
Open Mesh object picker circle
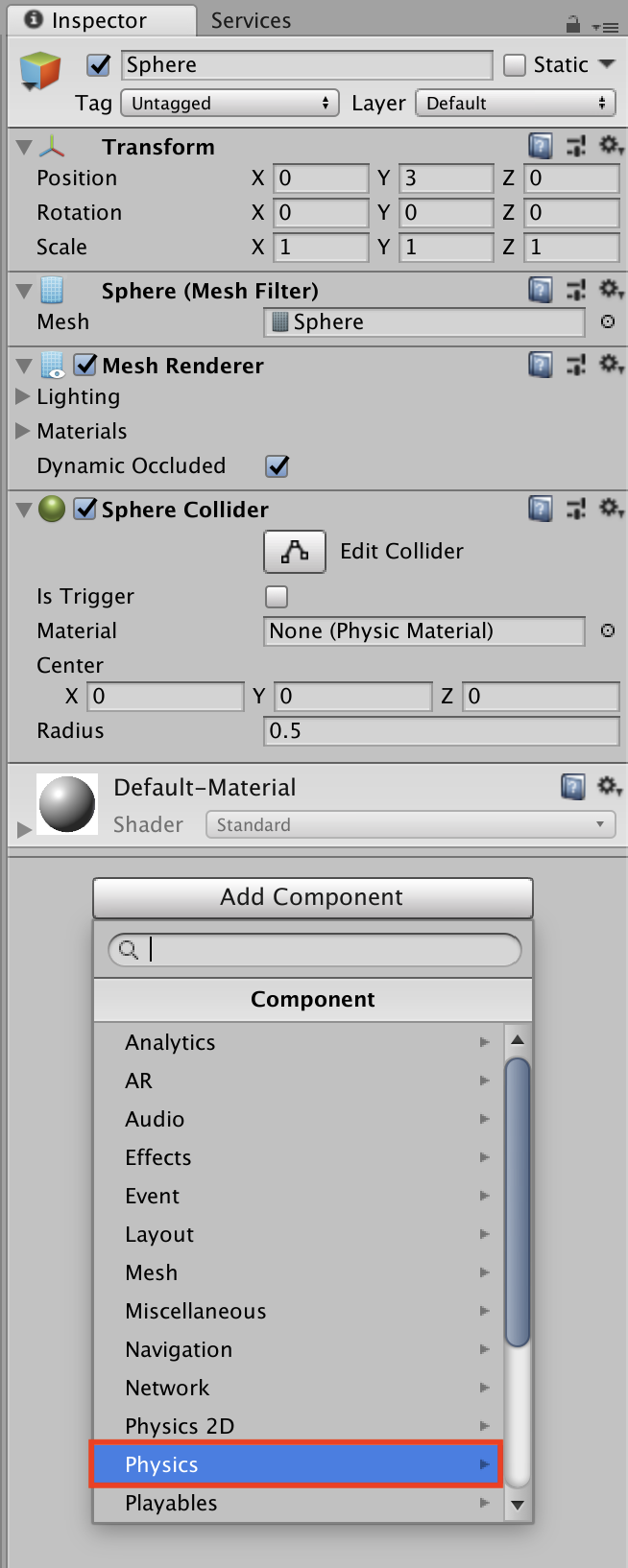(x=608, y=321)
